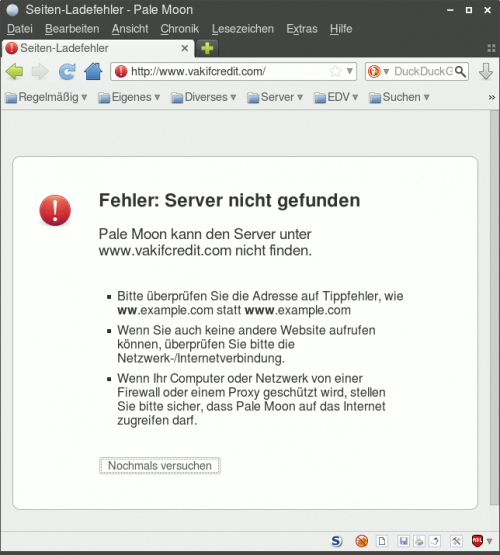Click the red site identity icon in address bar
This screenshot has width=500, height=555.
pyautogui.click(x=121, y=71)
